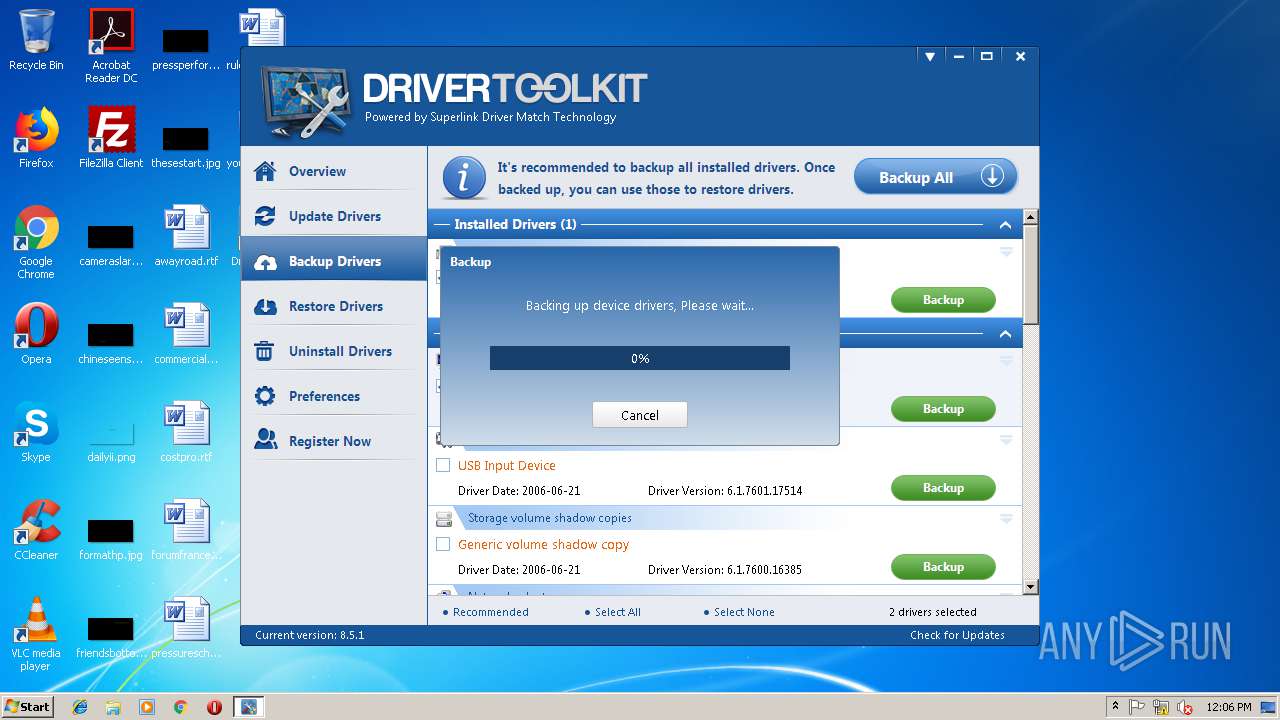Open Recycle Bin on desktop
The image size is (1280, 720).
36,40
